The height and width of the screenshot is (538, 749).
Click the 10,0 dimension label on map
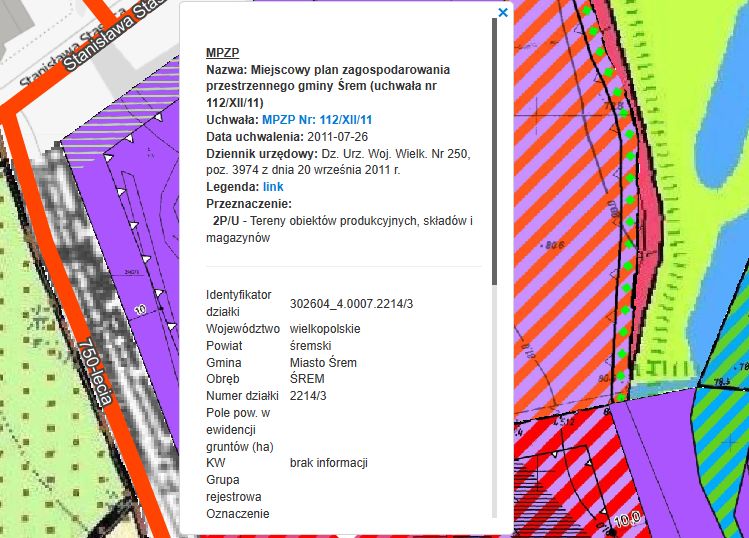[x=626, y=519]
